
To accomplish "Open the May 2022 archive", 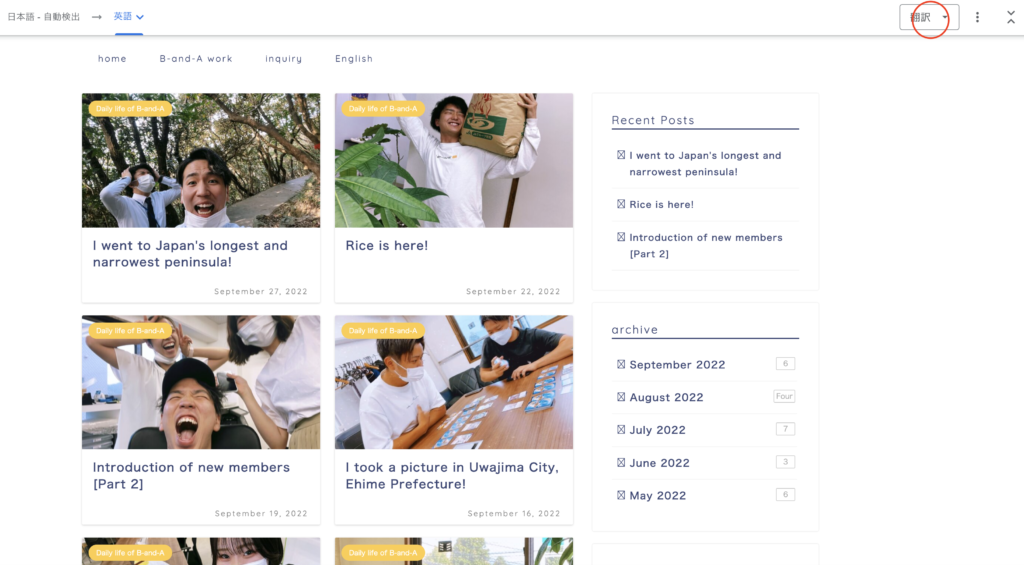I will pos(658,495).
